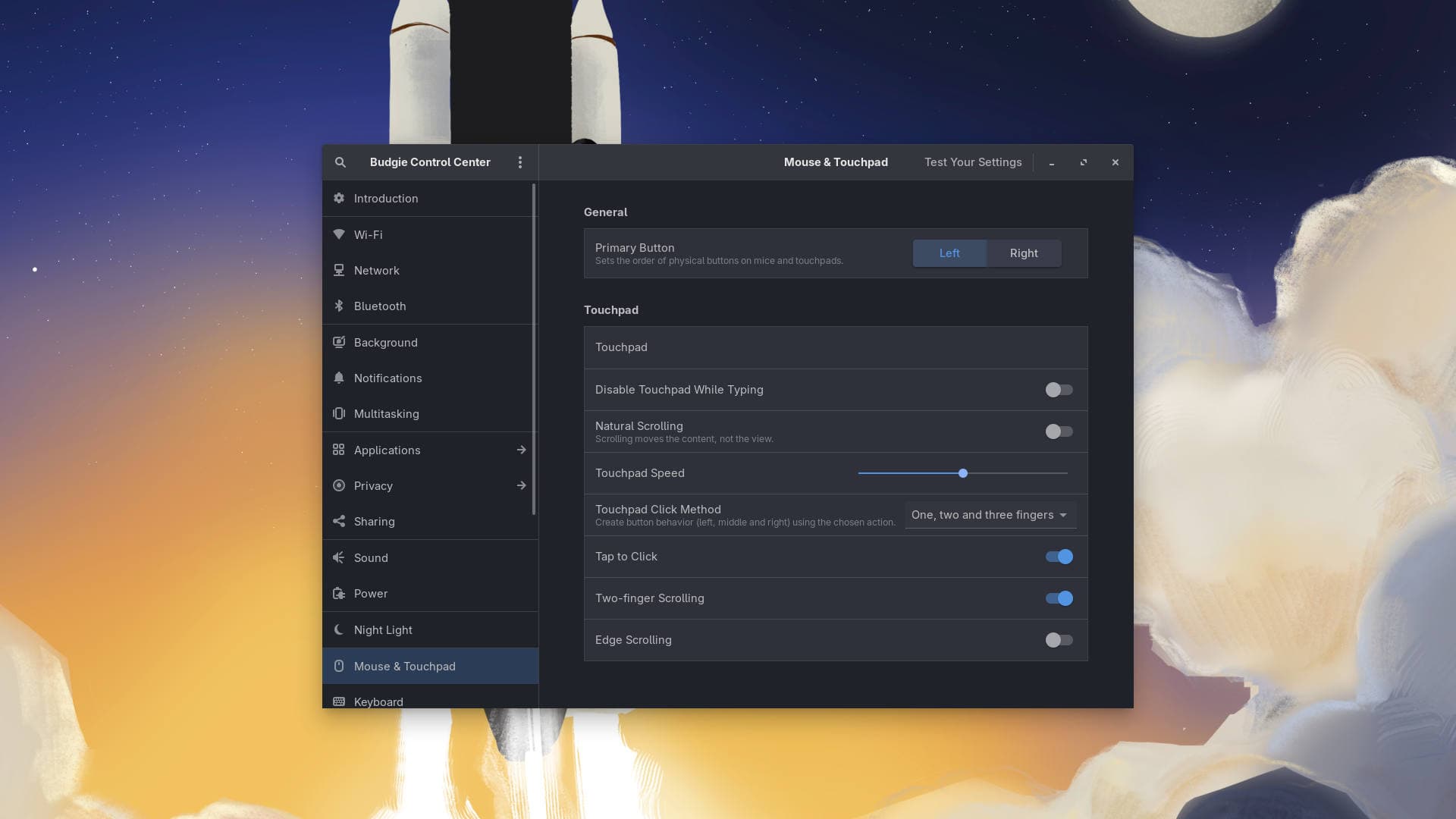Click the Notifications bell icon
This screenshot has width=1456, height=819.
tap(339, 378)
